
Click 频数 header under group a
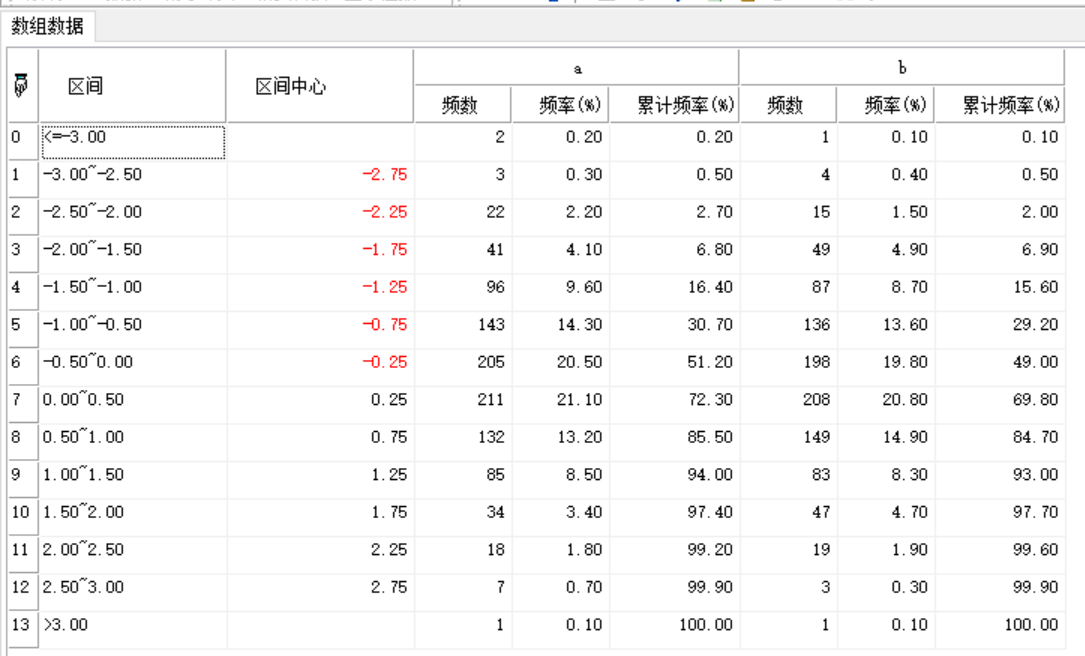pos(460,105)
